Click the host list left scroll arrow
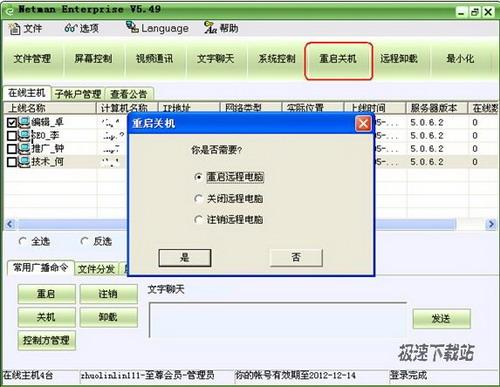This screenshot has width=500, height=387. tap(10, 224)
